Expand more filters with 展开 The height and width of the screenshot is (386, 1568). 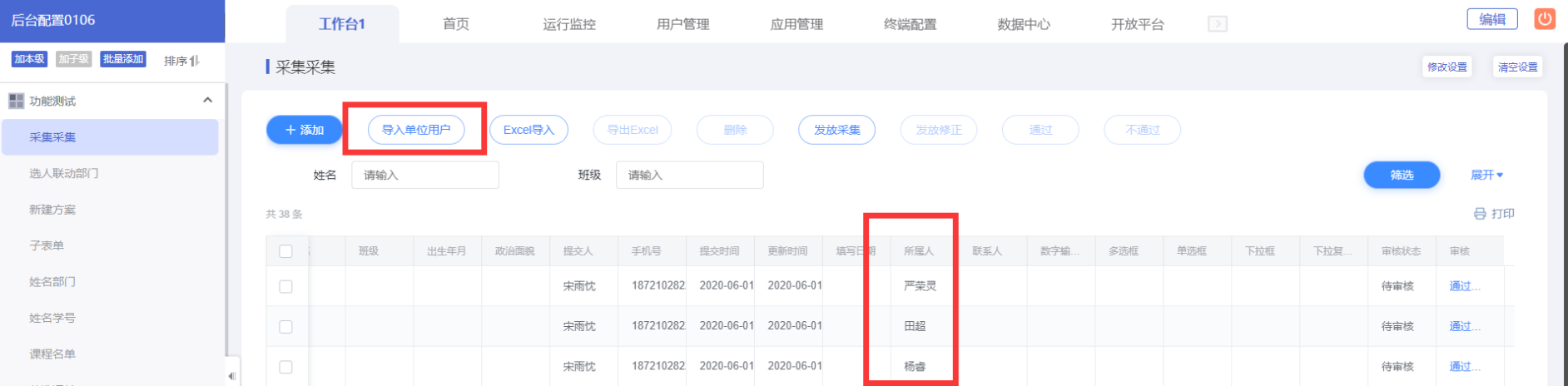[x=1486, y=176]
